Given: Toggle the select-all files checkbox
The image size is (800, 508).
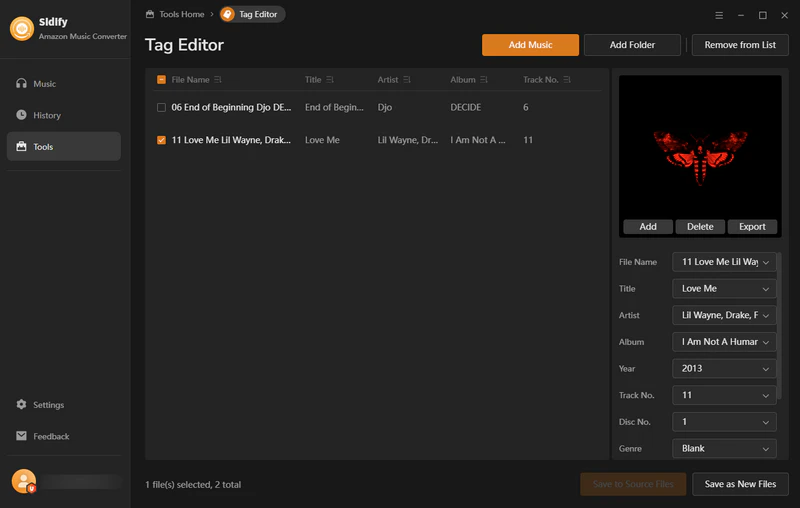Looking at the screenshot, I should [x=161, y=80].
